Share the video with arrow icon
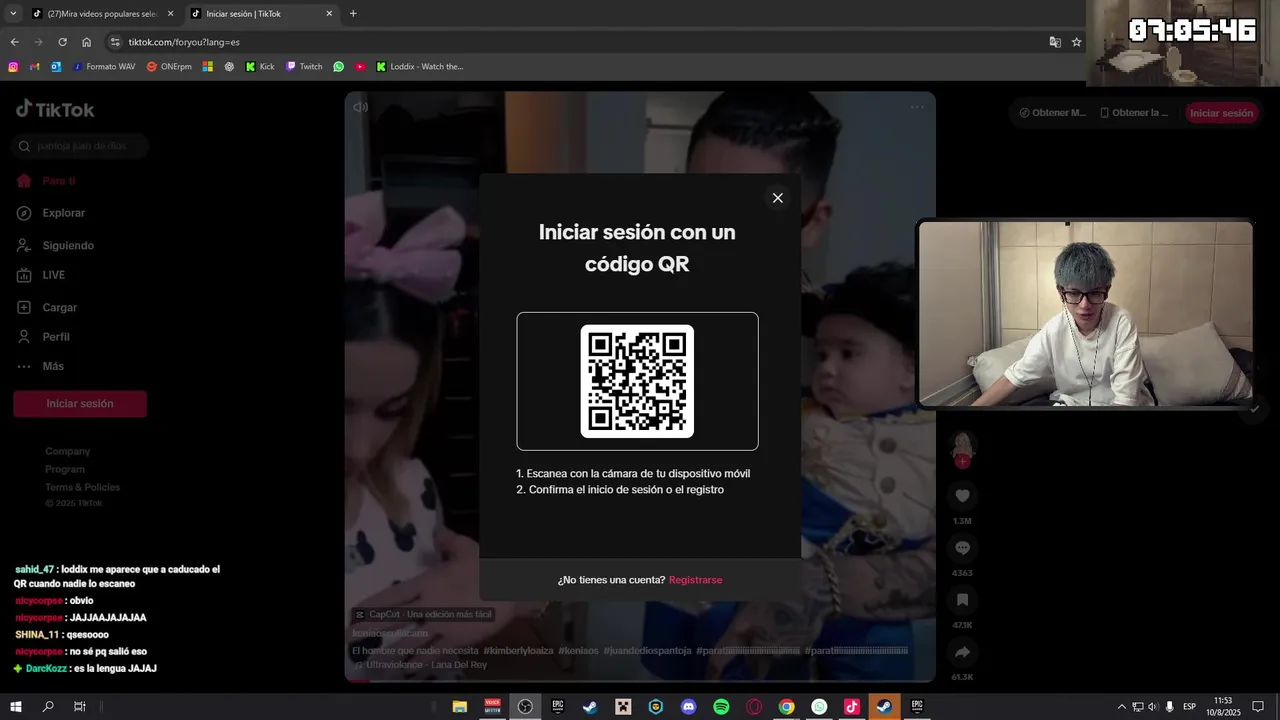The image size is (1280, 720). [962, 652]
